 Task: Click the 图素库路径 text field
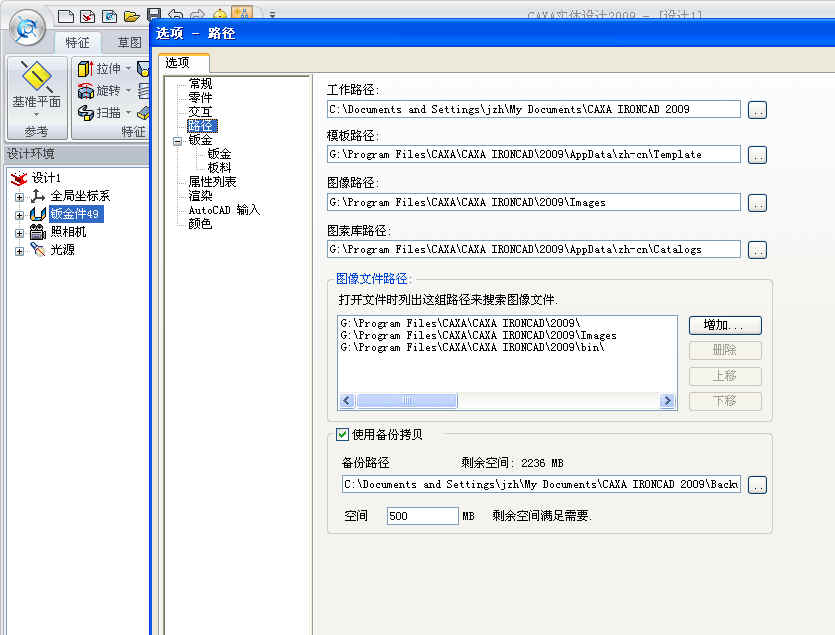coord(534,249)
